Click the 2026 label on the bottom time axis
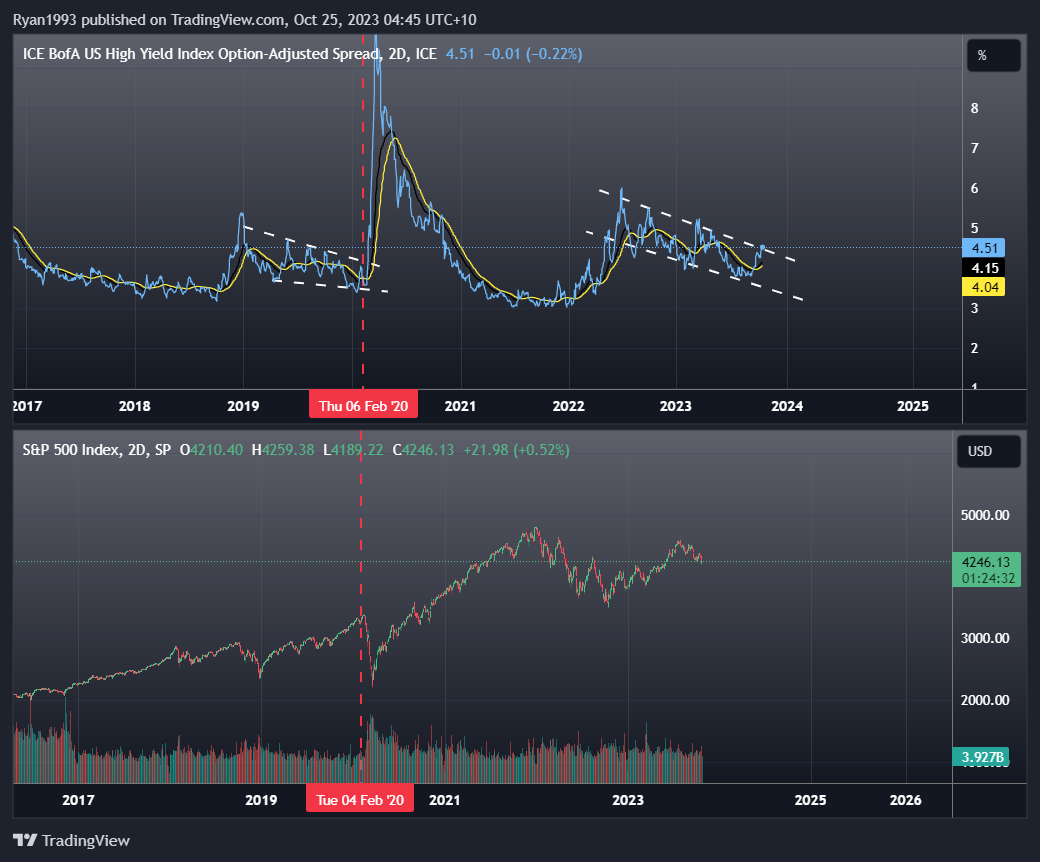 tap(905, 800)
